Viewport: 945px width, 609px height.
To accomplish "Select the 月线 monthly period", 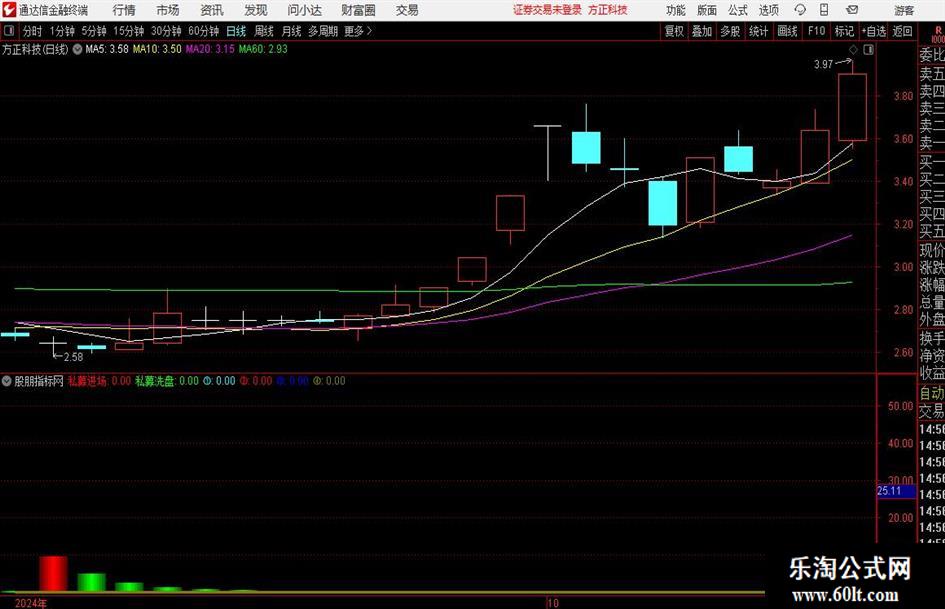I will pyautogui.click(x=292, y=31).
